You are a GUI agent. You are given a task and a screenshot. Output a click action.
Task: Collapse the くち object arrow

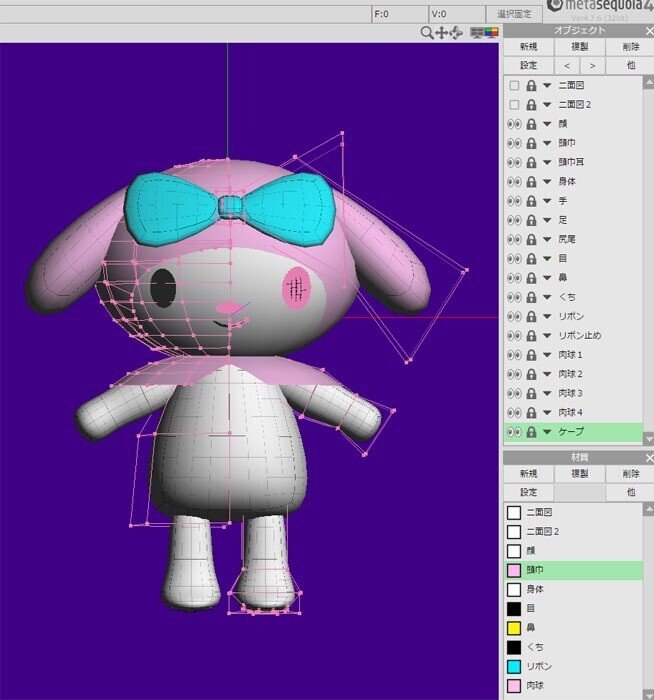point(547,297)
